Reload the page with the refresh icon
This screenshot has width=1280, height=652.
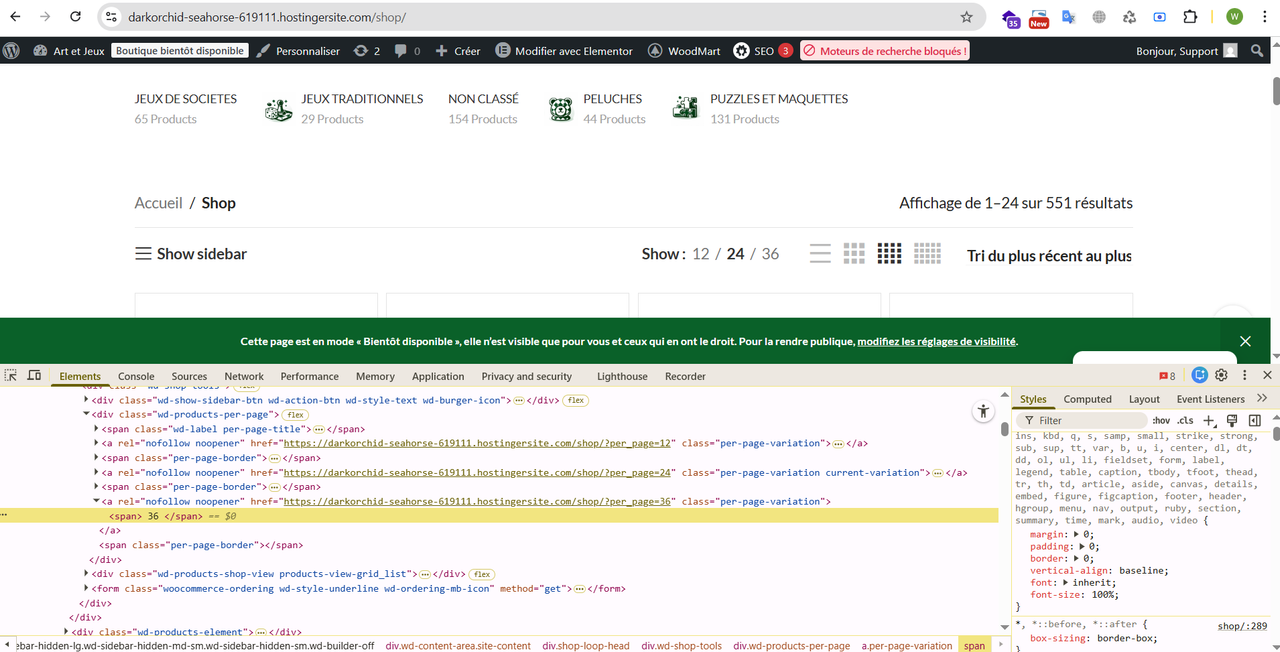tap(76, 17)
